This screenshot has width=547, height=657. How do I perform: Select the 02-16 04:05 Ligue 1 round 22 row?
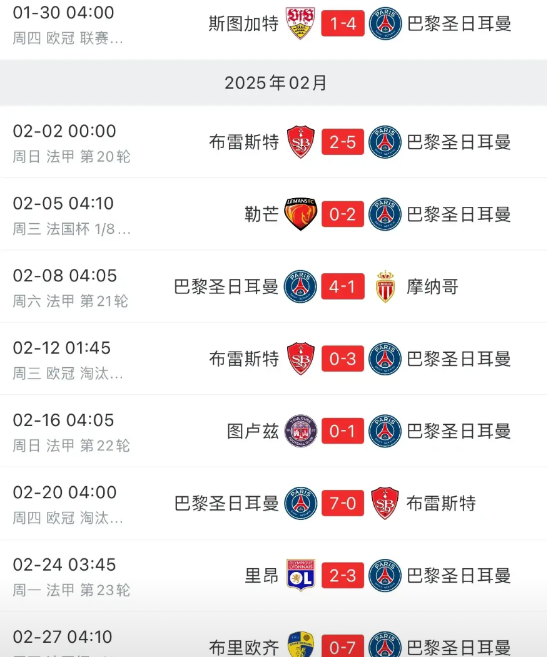tap(273, 431)
